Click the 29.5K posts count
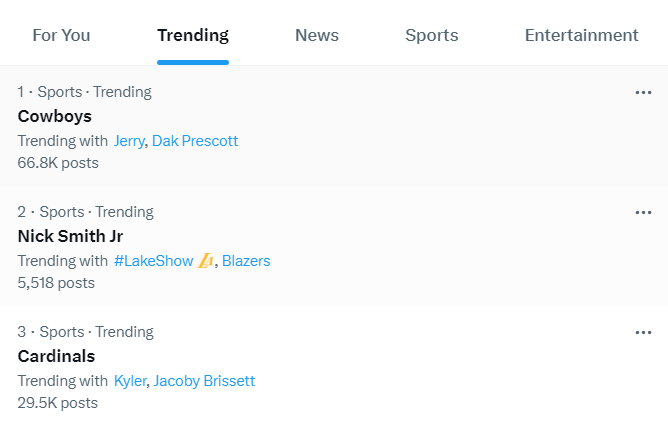This screenshot has width=668, height=428. pyautogui.click(x=58, y=403)
